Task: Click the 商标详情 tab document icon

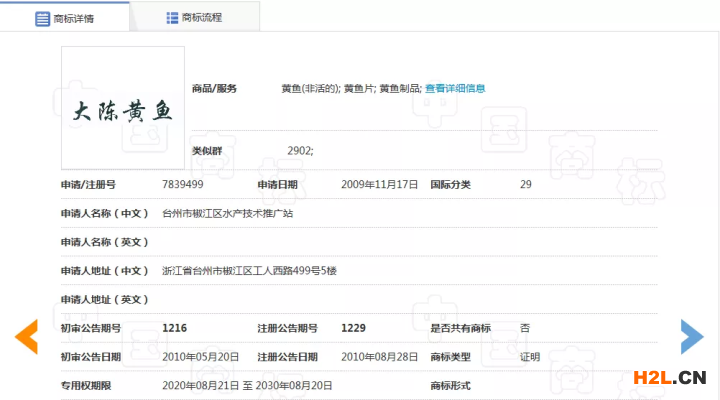Action: (x=43, y=18)
